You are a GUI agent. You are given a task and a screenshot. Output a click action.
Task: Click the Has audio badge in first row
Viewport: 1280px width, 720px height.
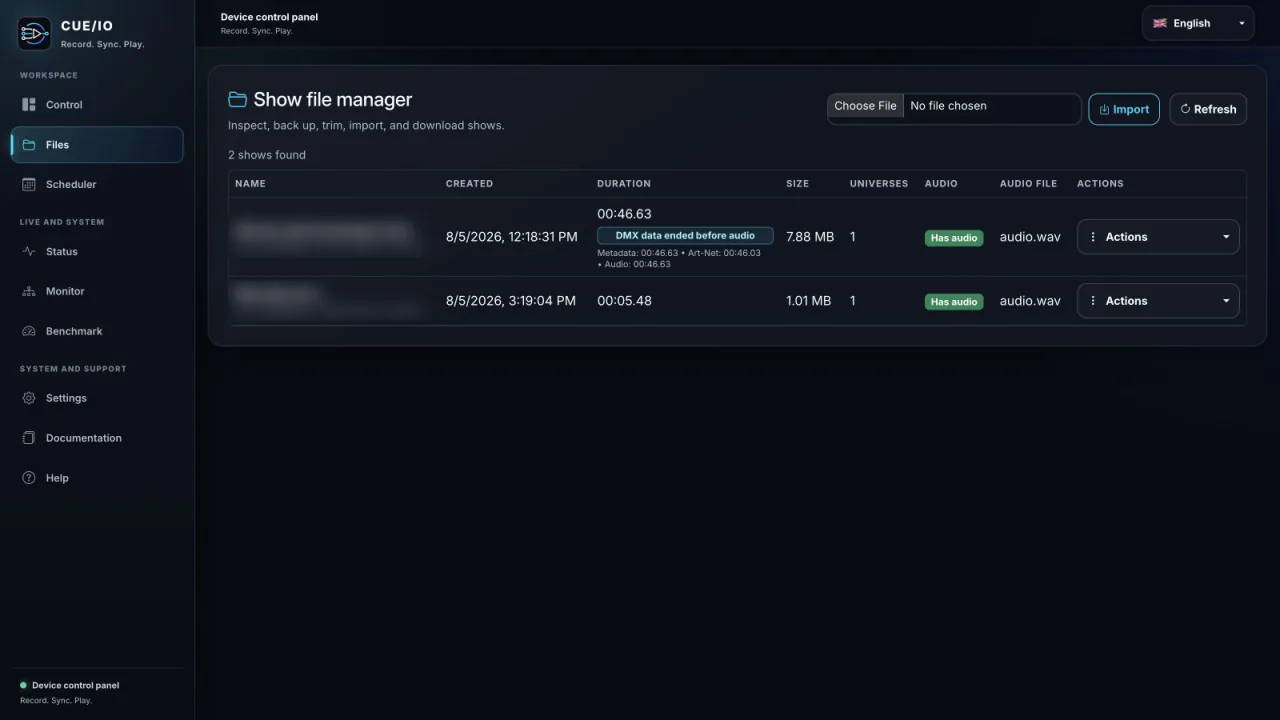point(954,238)
